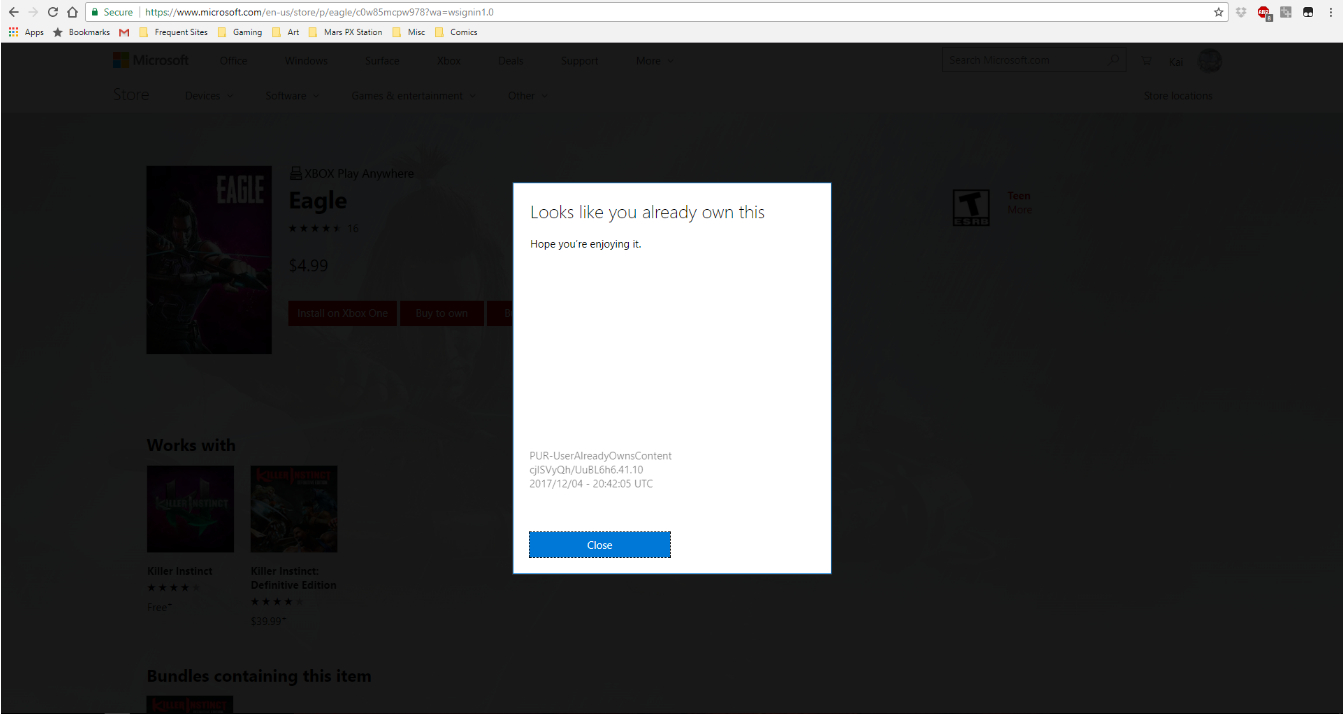Click the 'Hope you're enjoying it.' text
This screenshot has height=714, width=1343.
pyautogui.click(x=586, y=244)
